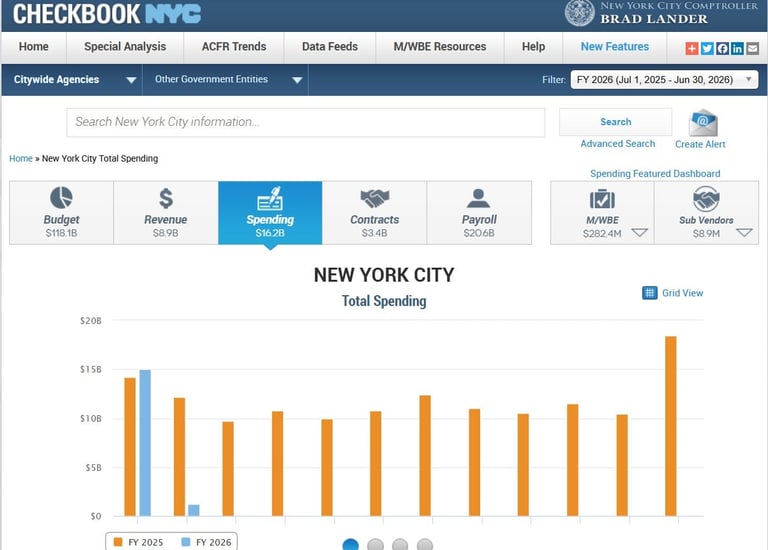Share via the LinkedIn icon
Image resolution: width=768 pixels, height=550 pixels.
[737, 48]
